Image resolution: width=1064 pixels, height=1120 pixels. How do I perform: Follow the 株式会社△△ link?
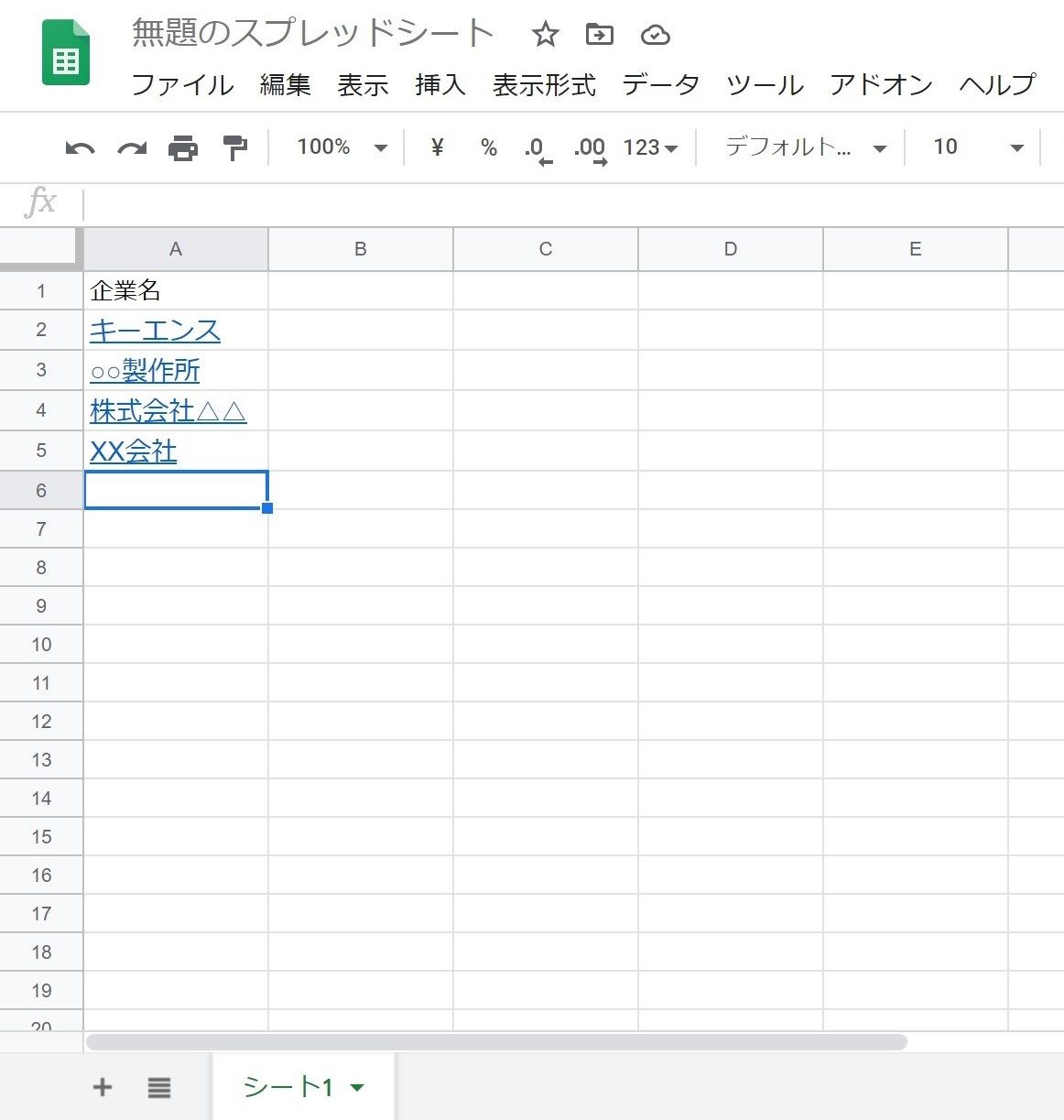[168, 411]
